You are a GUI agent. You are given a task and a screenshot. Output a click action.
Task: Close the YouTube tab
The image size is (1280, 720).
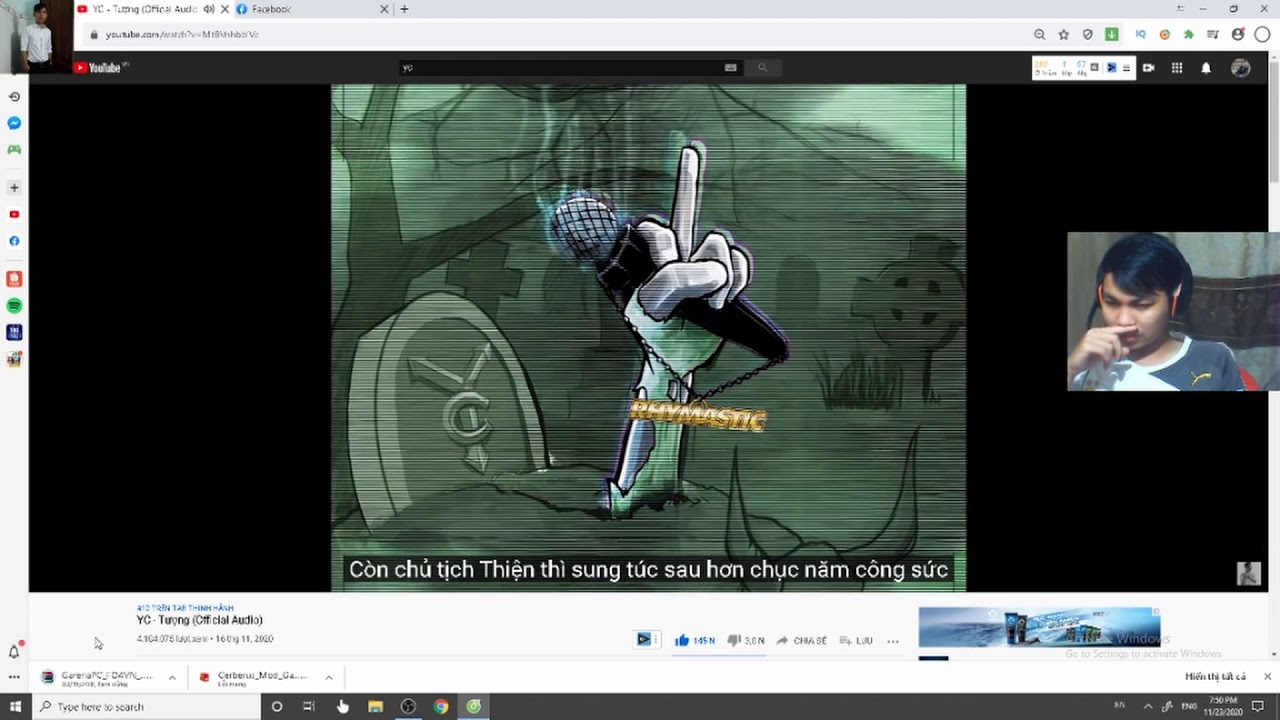[224, 9]
